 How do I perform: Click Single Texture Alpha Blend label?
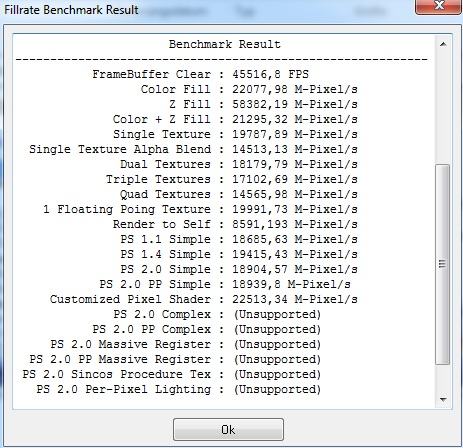pos(120,149)
